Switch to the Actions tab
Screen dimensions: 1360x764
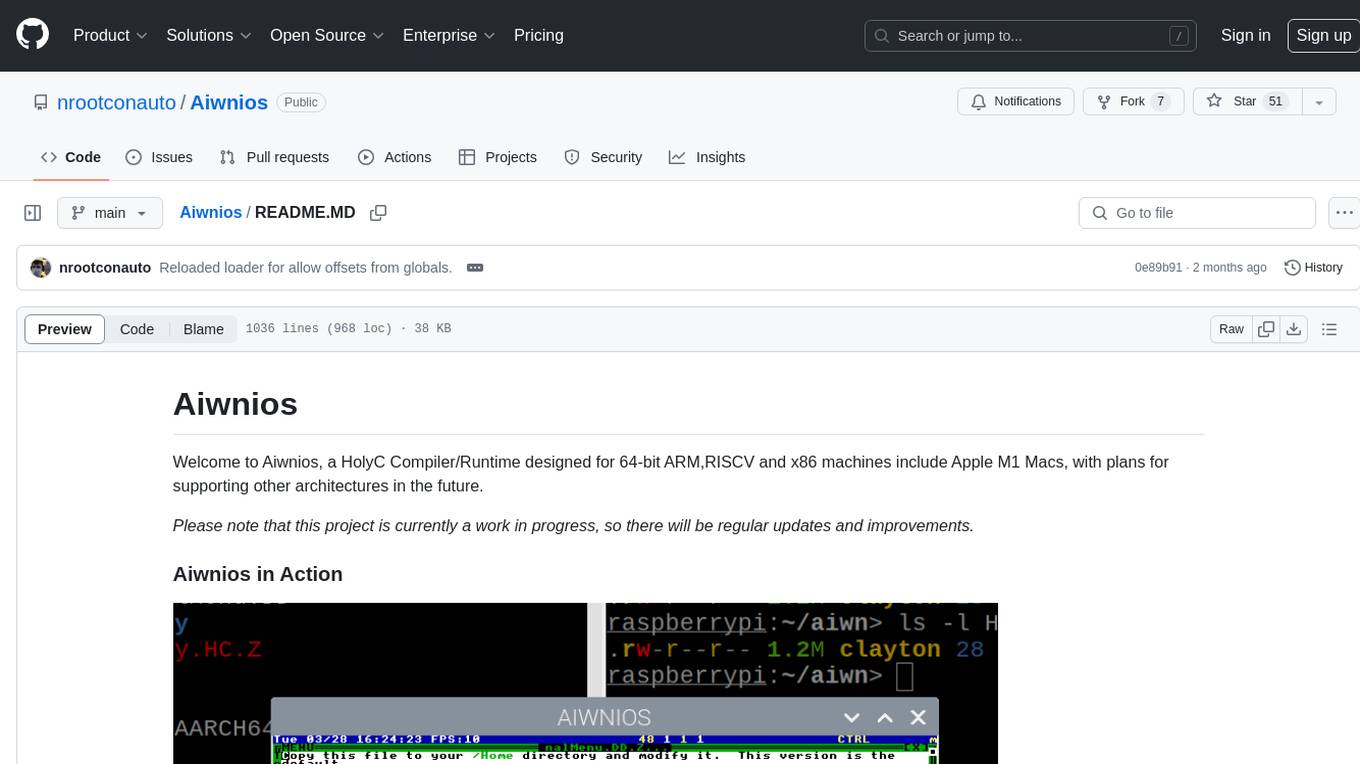[395, 157]
